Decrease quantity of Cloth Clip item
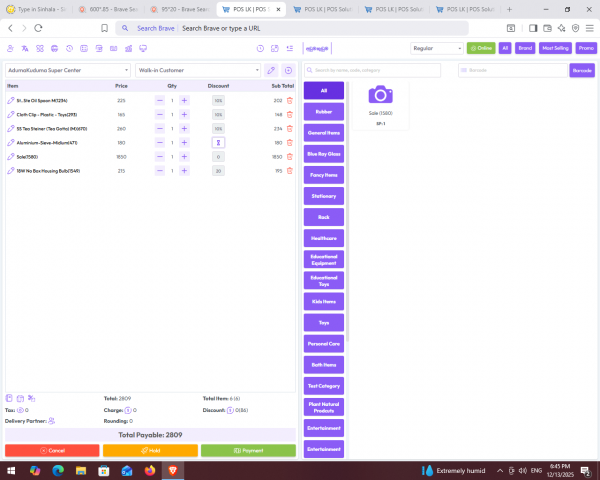 click(160, 114)
